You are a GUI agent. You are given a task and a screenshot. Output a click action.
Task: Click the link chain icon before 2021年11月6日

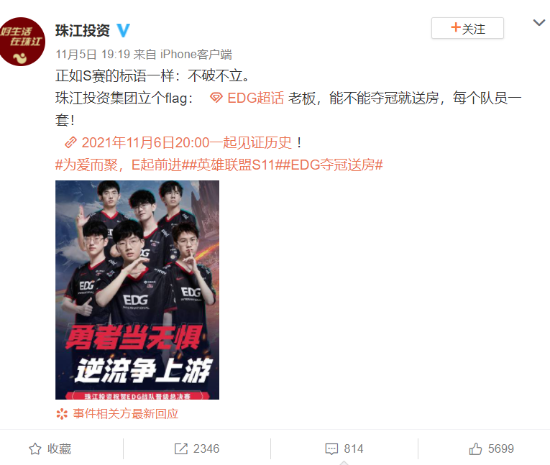click(71, 143)
